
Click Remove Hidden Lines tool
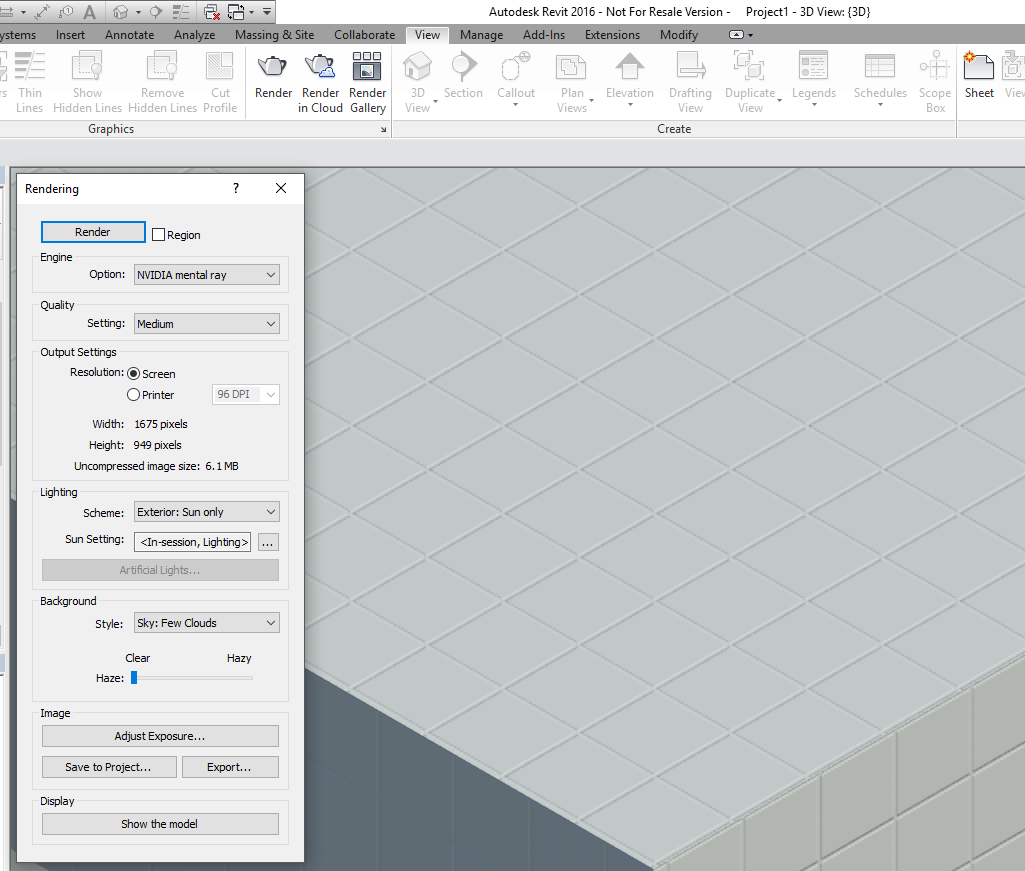(x=162, y=82)
